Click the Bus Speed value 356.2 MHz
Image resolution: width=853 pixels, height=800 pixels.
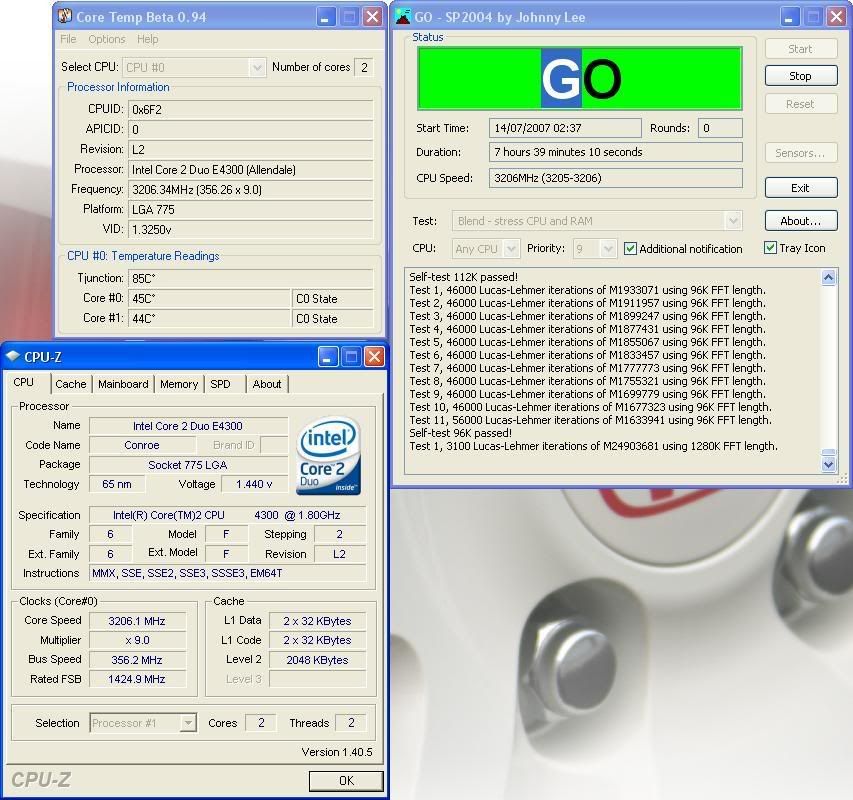pos(137,660)
